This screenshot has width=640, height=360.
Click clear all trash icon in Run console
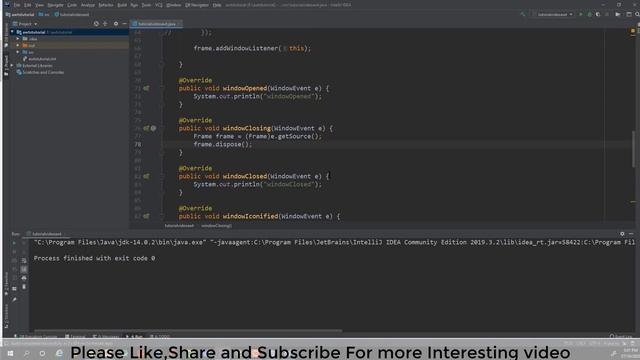[24, 287]
